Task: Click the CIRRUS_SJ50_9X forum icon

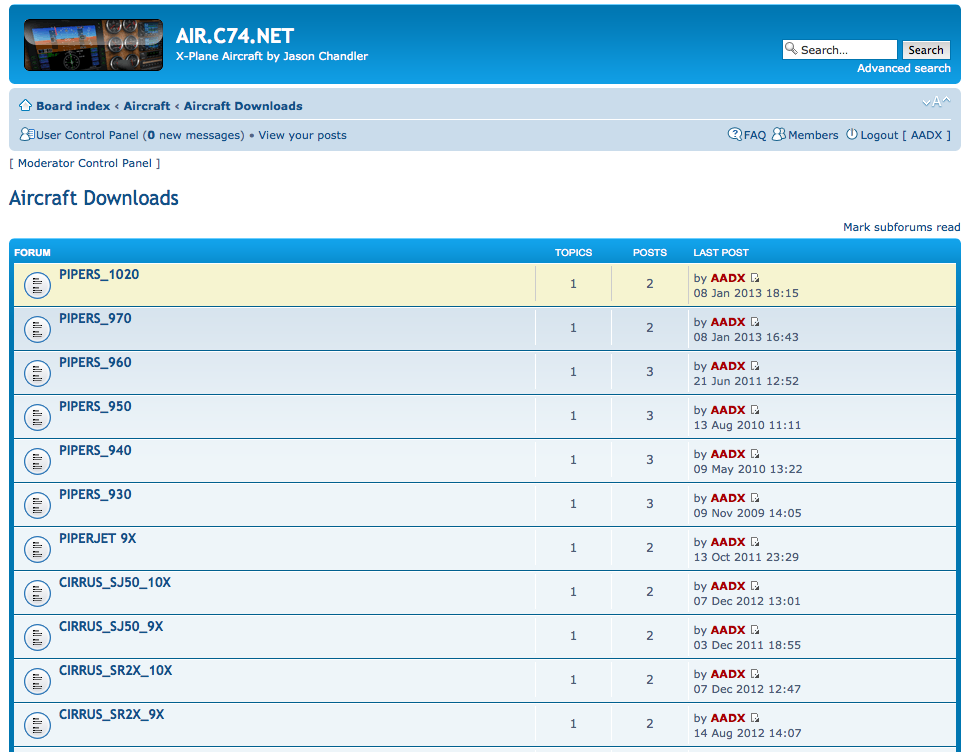Action: point(37,637)
